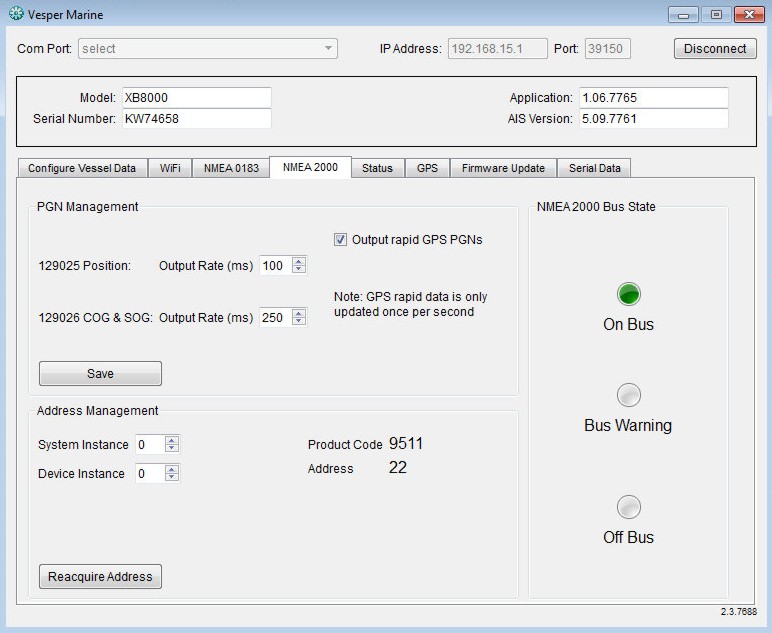Close the Vesper Marine window
Viewport: 772px width, 633px height.
tap(749, 15)
